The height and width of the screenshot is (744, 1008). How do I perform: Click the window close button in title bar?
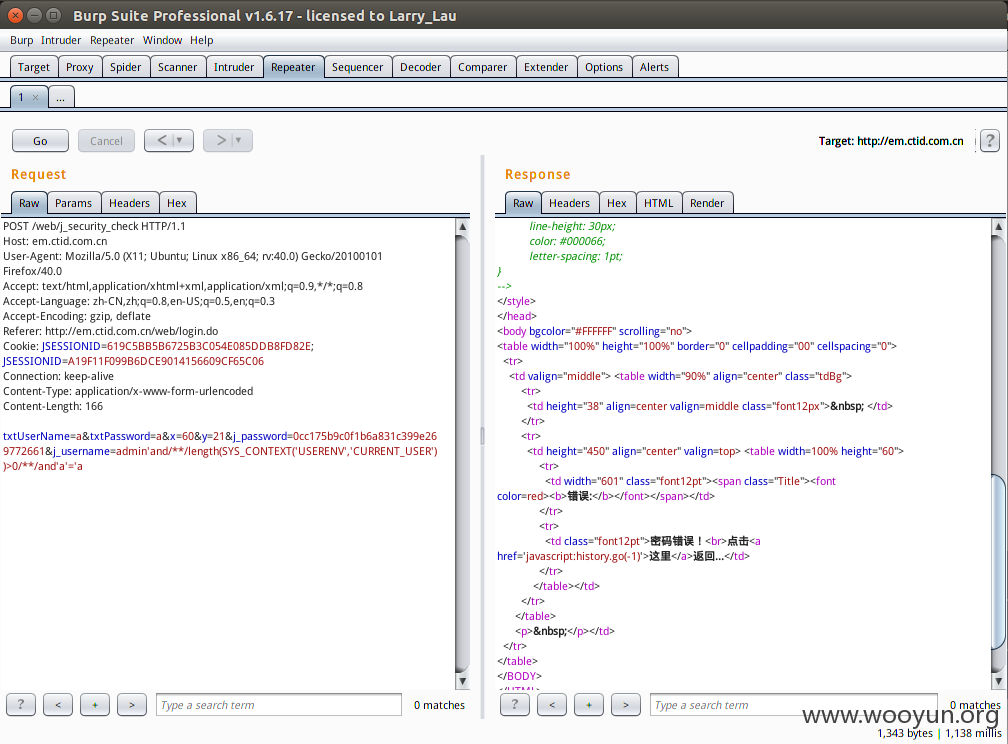point(15,15)
